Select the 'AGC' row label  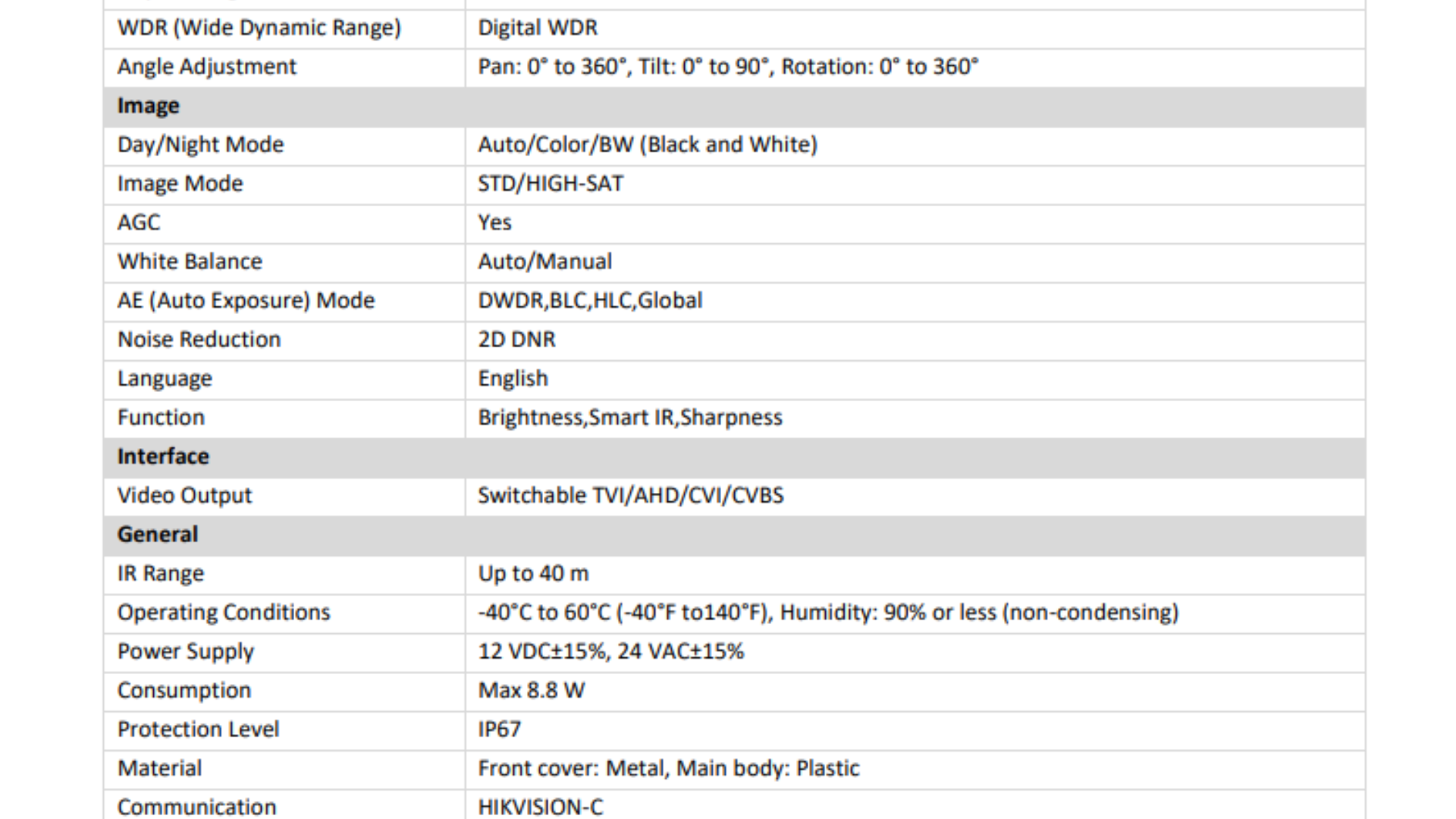(139, 223)
